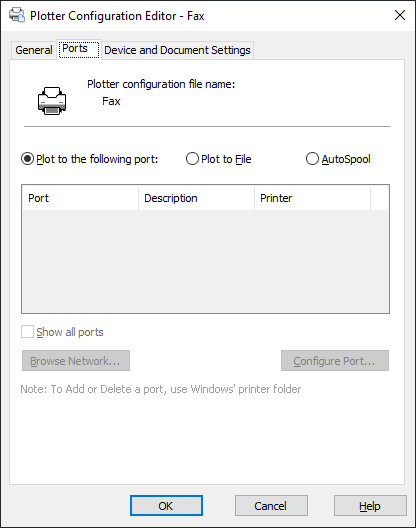Open the Configure Port dialog button
Image resolution: width=416 pixels, height=528 pixels.
pyautogui.click(x=335, y=361)
